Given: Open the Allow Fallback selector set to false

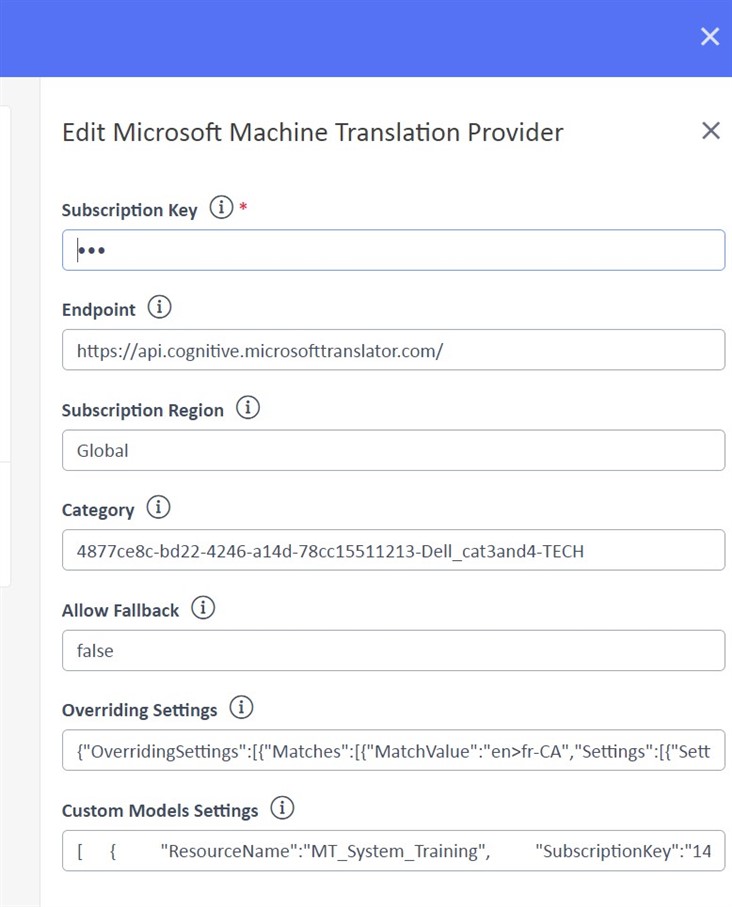Looking at the screenshot, I should point(393,650).
